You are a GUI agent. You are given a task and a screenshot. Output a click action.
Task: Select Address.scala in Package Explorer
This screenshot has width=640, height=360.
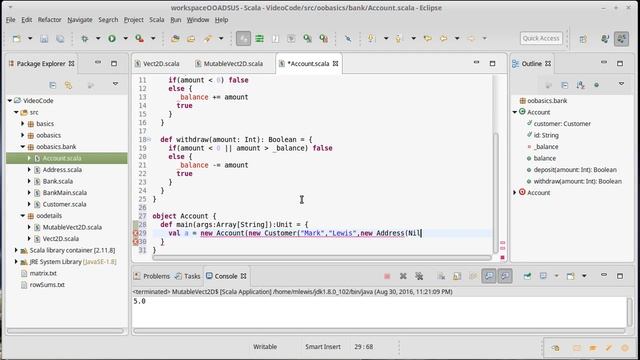tap(62, 170)
